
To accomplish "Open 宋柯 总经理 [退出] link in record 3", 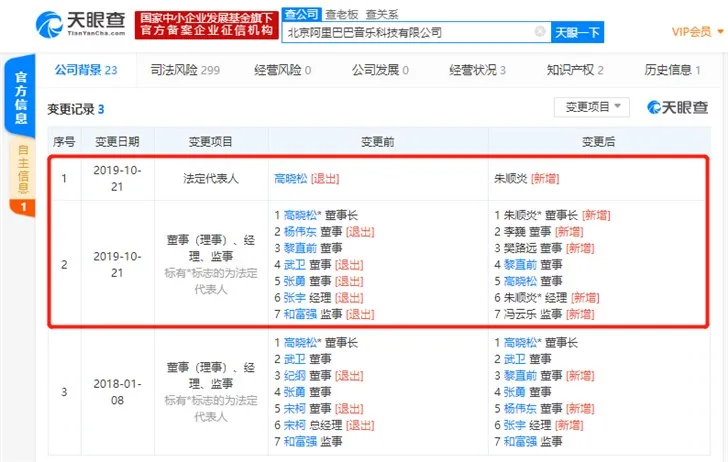I will (294, 425).
